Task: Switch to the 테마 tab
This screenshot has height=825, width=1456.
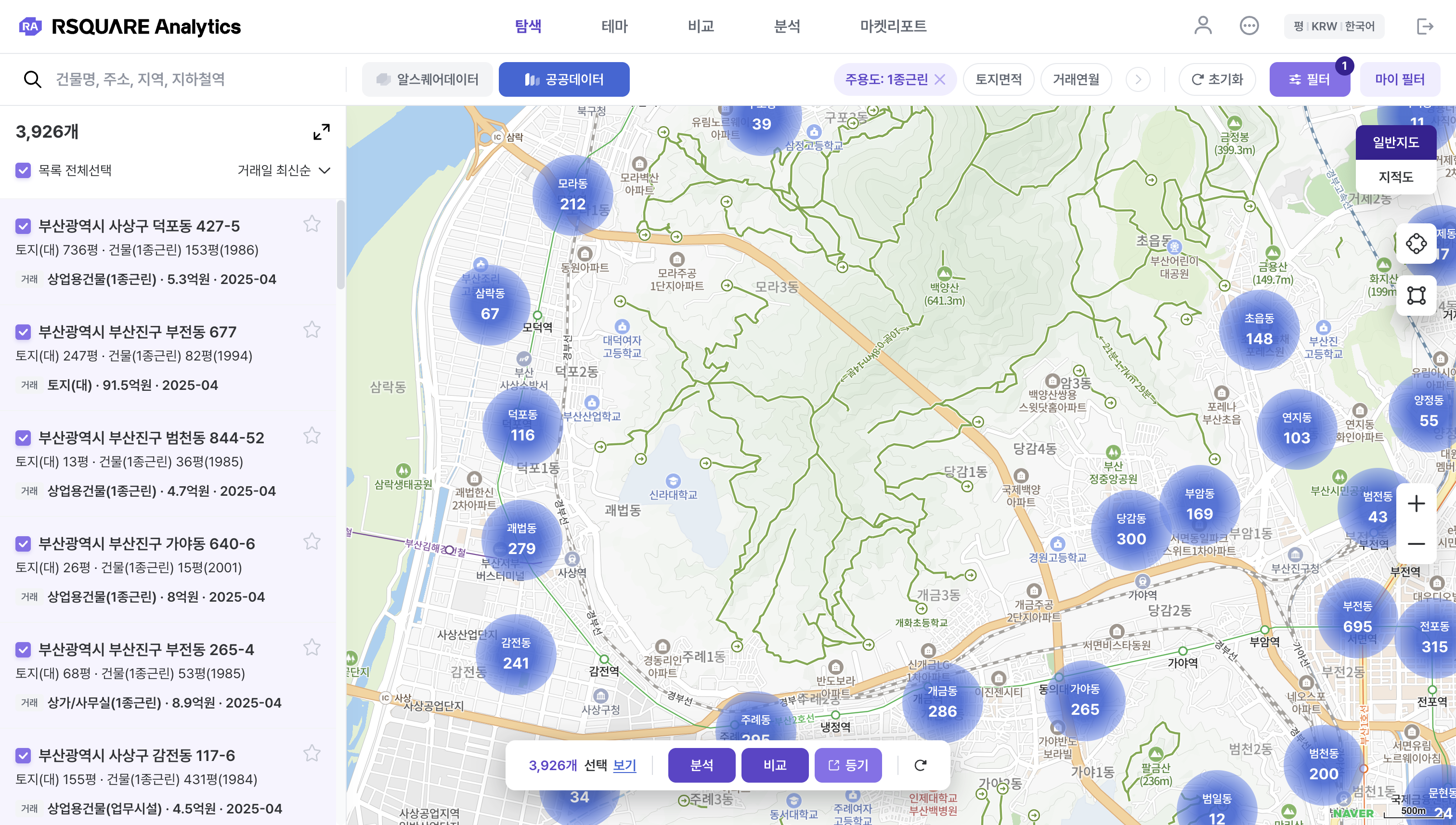Action: pyautogui.click(x=614, y=26)
